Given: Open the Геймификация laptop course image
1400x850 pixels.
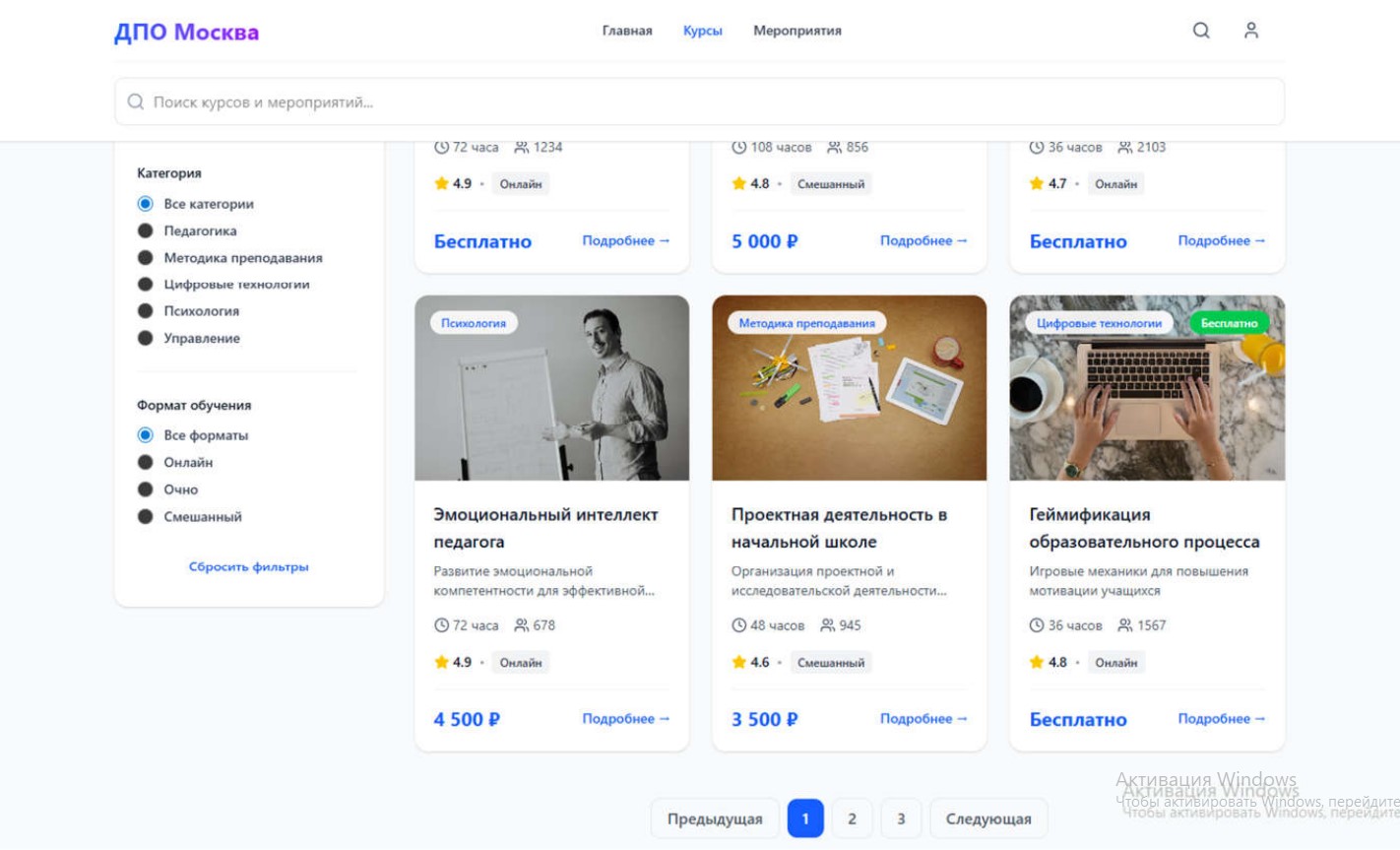Looking at the screenshot, I should coord(1147,388).
